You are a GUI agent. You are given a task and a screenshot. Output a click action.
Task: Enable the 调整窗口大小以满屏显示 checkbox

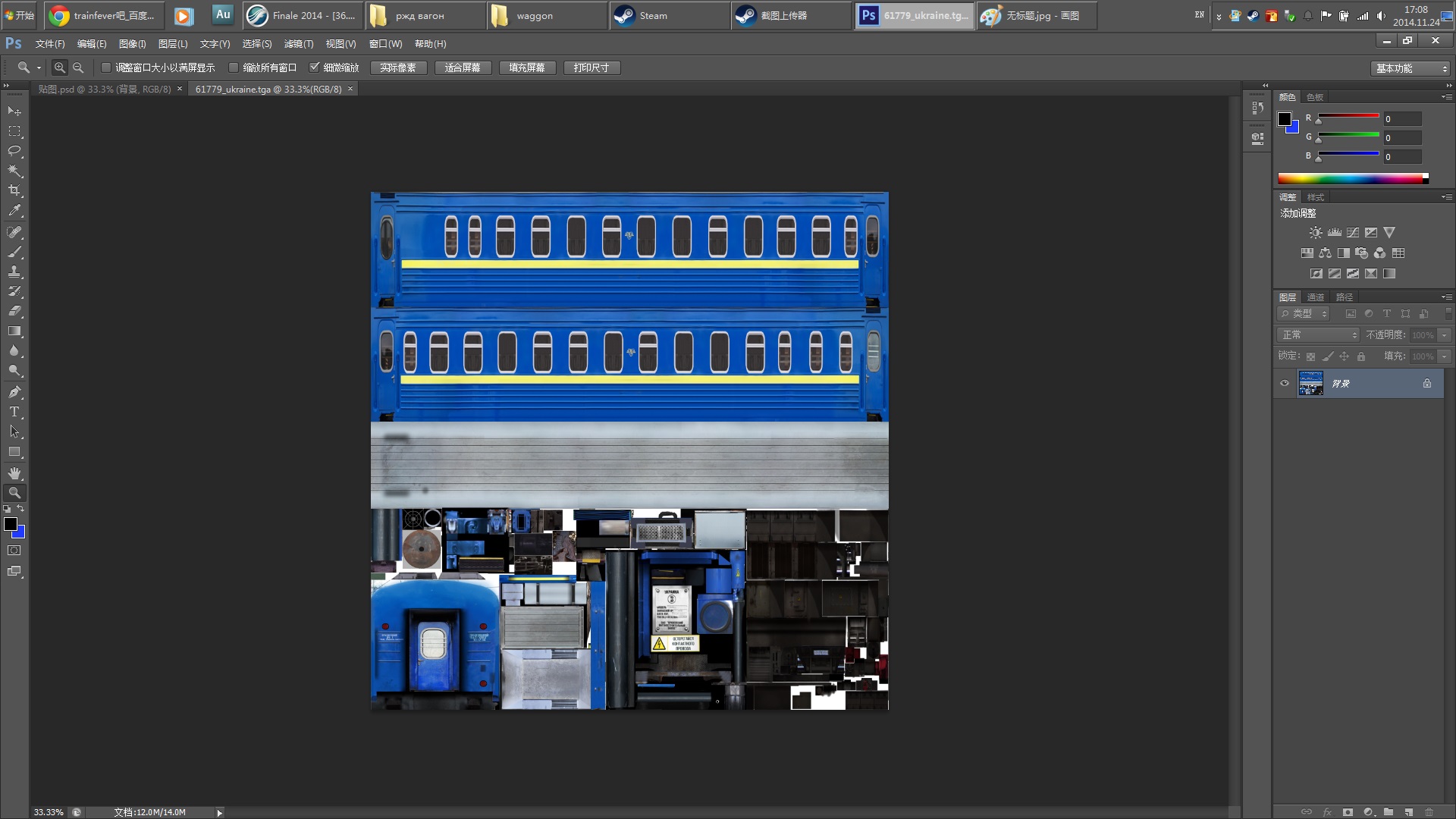click(106, 68)
